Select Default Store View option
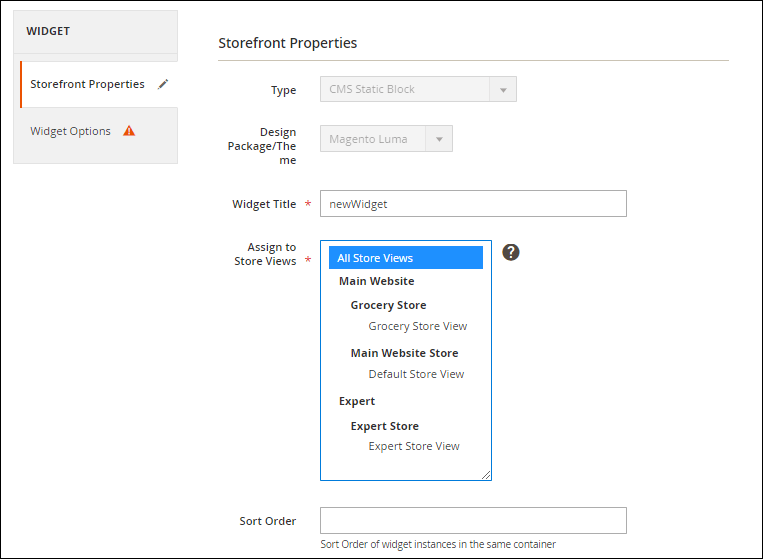The width and height of the screenshot is (764, 560). pyautogui.click(x=416, y=374)
